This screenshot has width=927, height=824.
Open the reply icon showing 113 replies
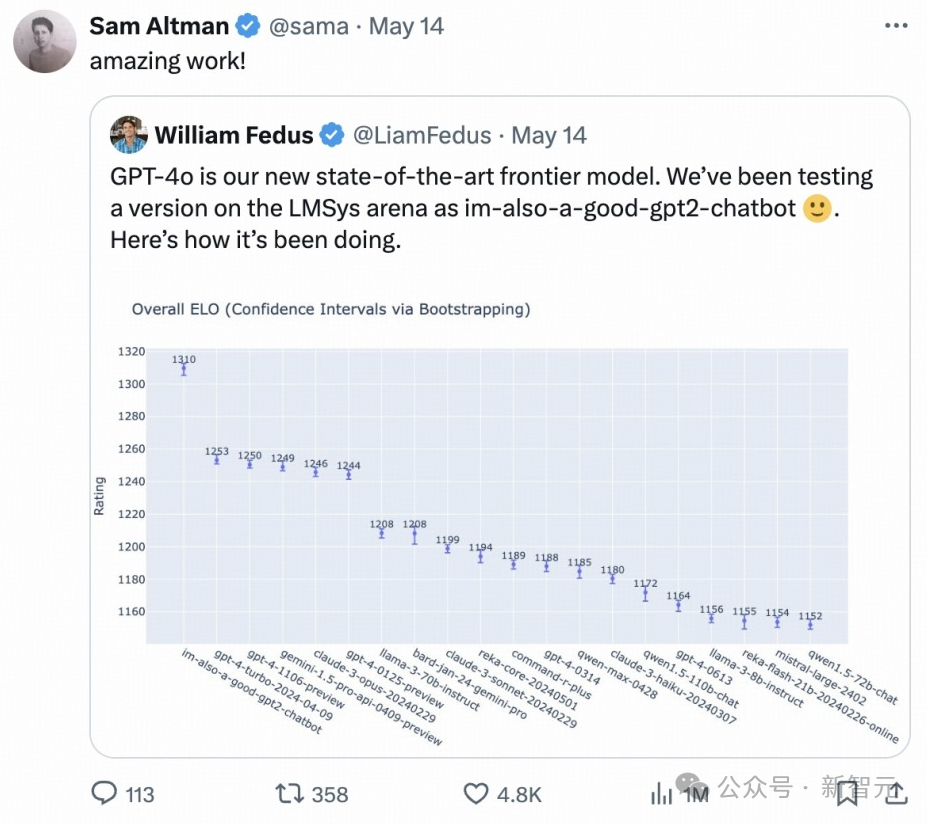105,794
